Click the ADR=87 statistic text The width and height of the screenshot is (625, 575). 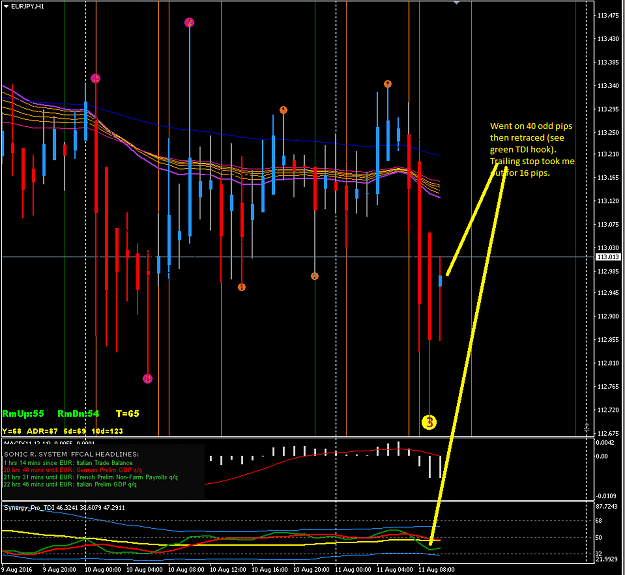[x=42, y=431]
